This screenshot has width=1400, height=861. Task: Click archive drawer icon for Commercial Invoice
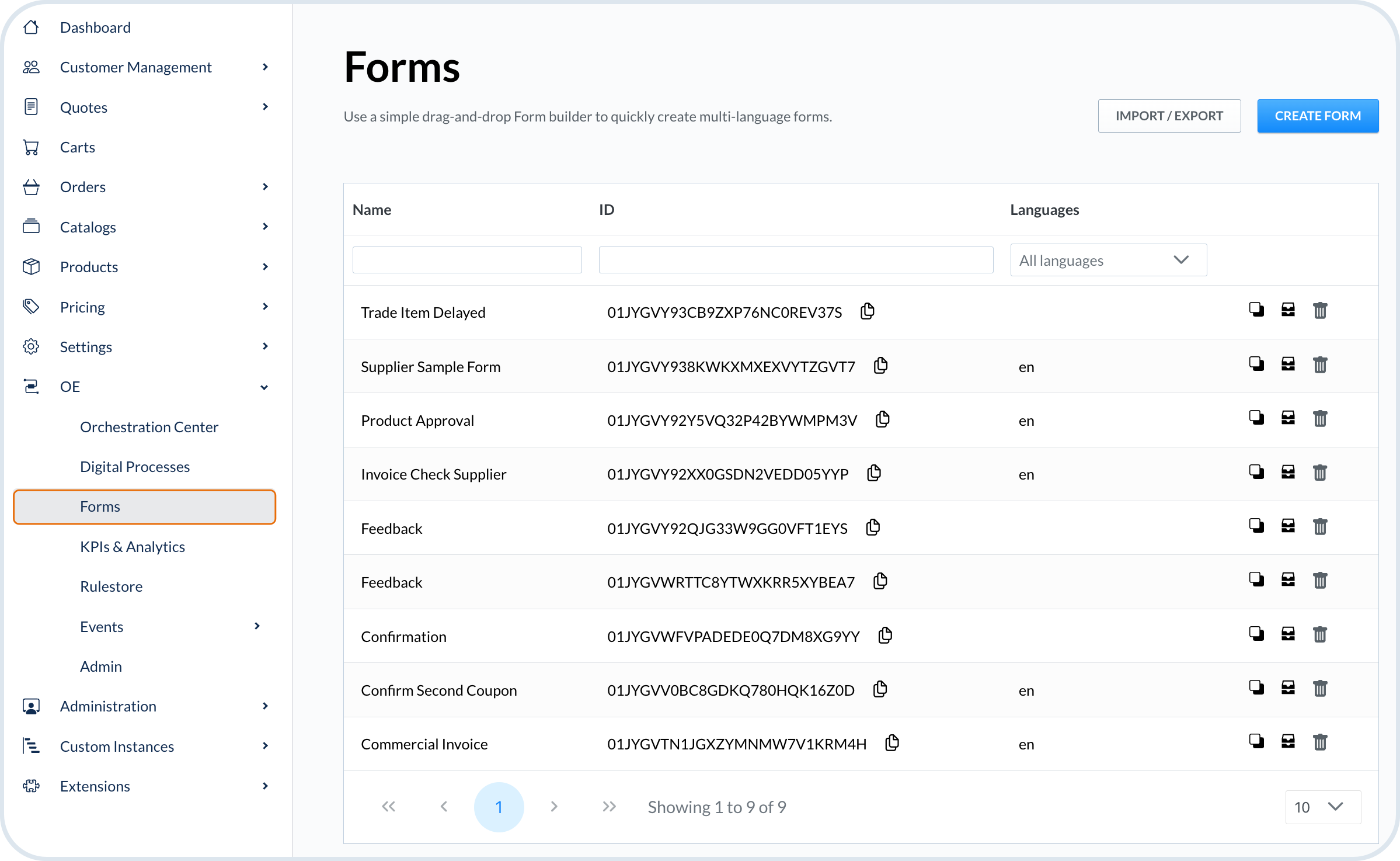tap(1287, 742)
